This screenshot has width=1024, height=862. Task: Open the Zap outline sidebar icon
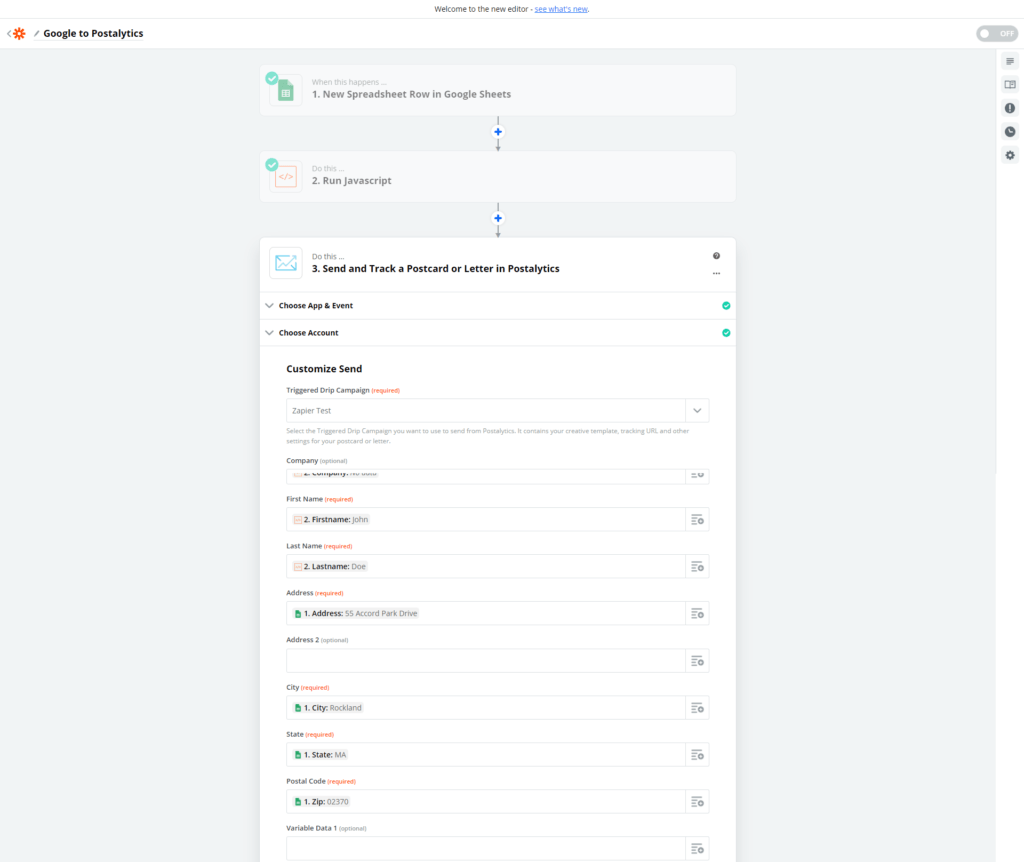(1010, 61)
